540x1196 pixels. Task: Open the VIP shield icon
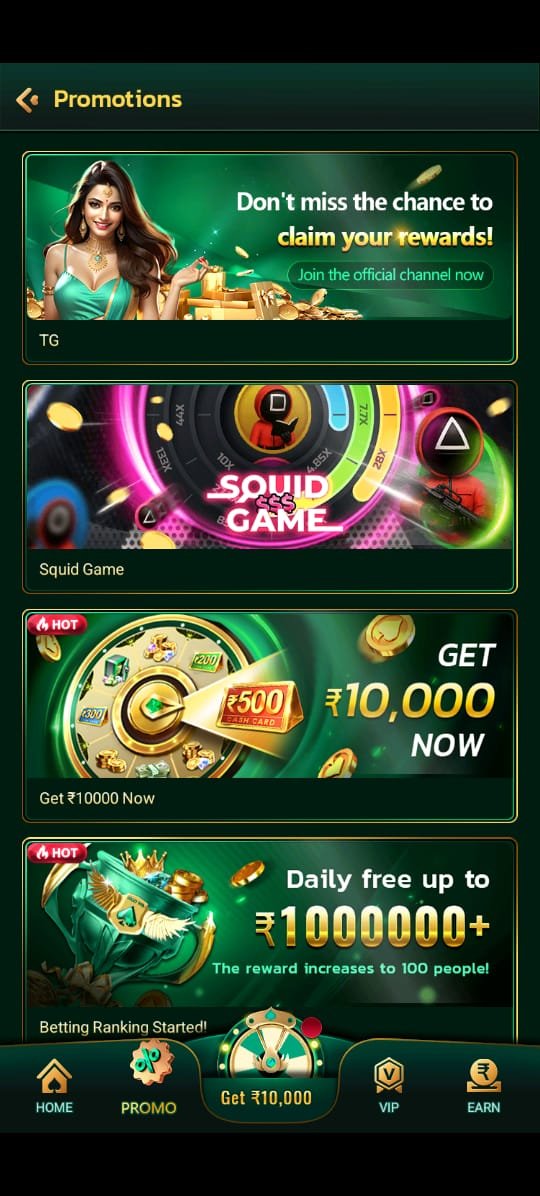[388, 1076]
